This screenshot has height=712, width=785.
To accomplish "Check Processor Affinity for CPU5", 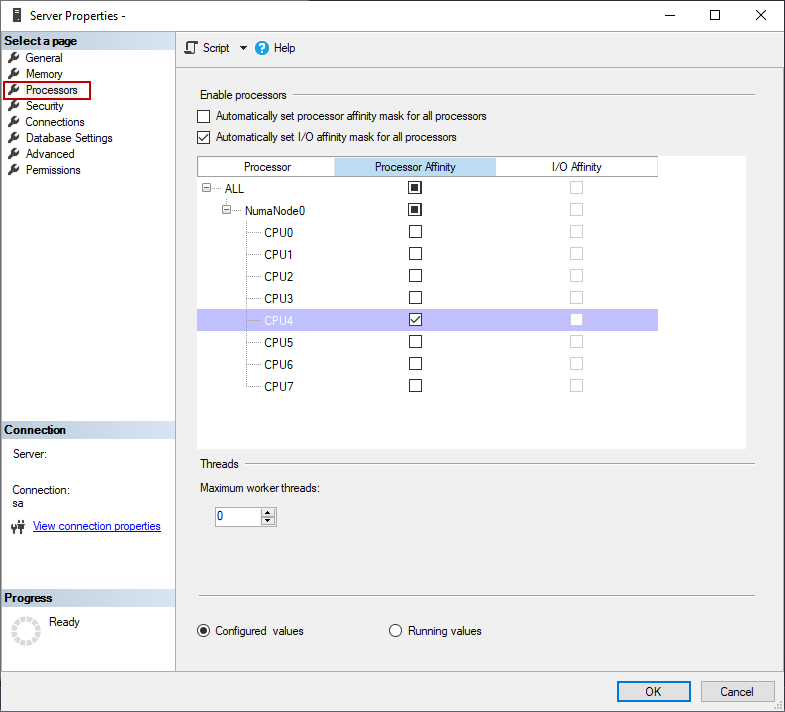I will pyautogui.click(x=415, y=342).
